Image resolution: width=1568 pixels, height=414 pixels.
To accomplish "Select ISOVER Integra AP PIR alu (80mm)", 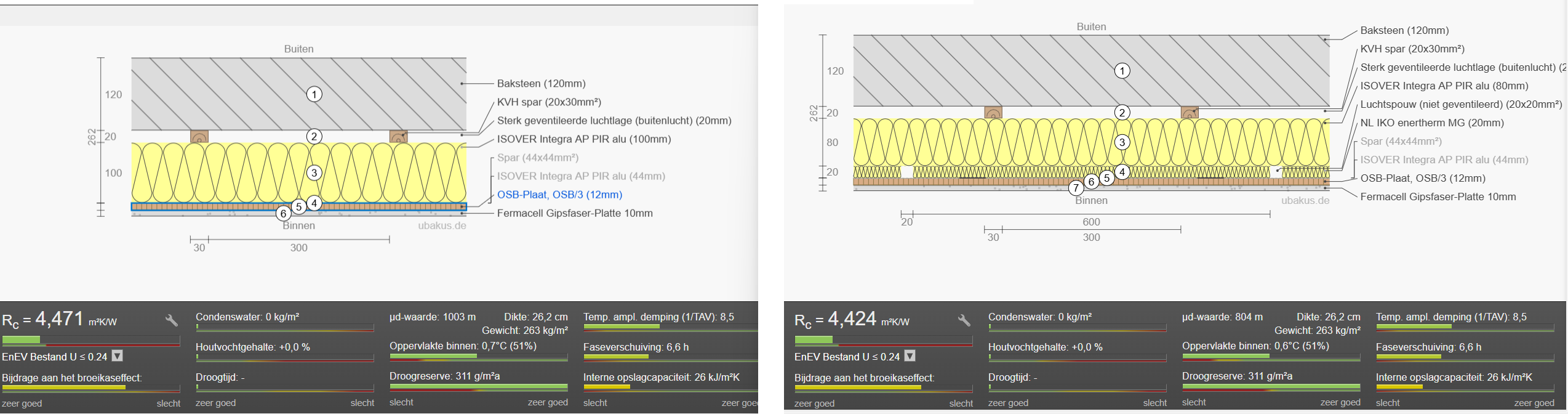I will coord(1444,86).
